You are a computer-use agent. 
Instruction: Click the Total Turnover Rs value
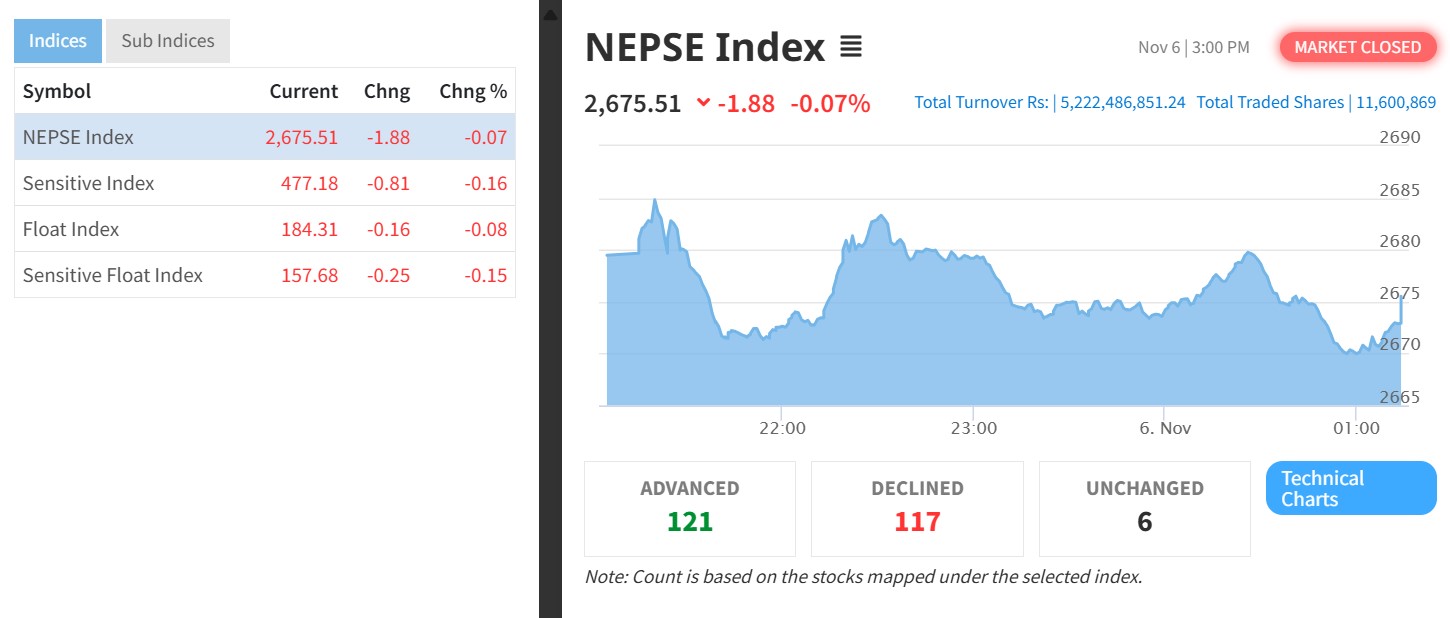tap(1123, 102)
